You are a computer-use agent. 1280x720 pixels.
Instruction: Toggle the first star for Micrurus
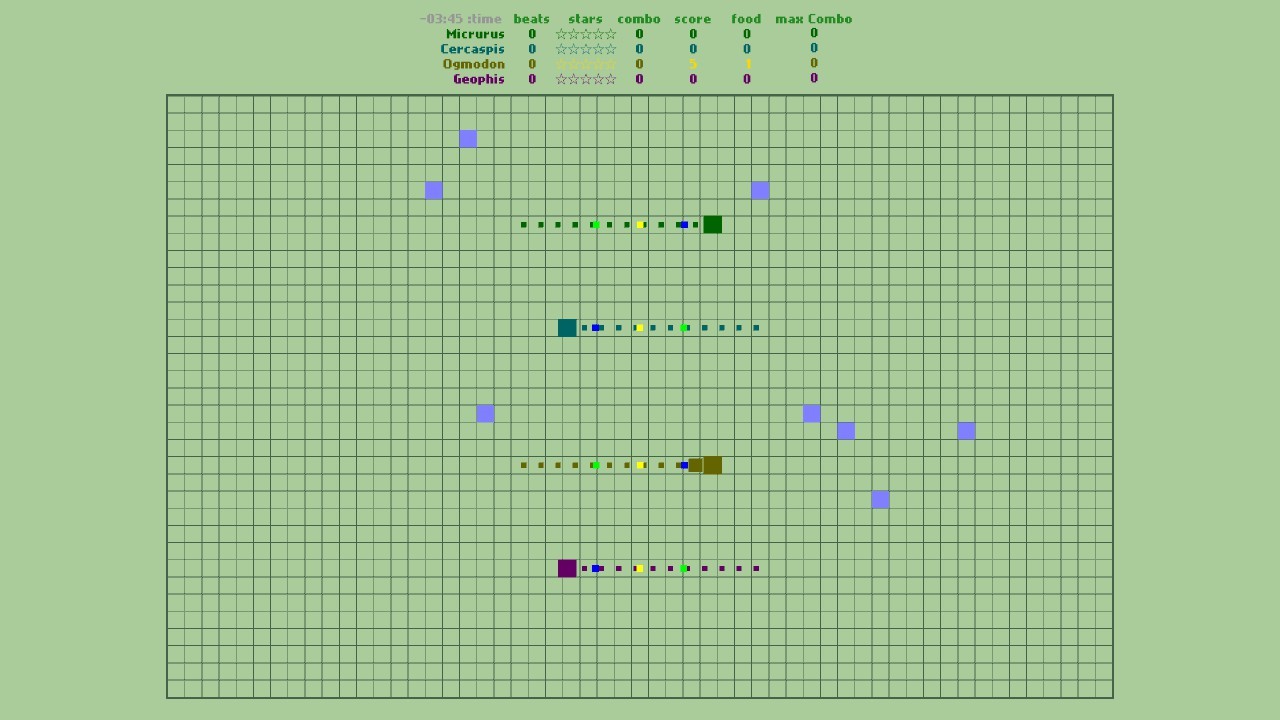[560, 33]
